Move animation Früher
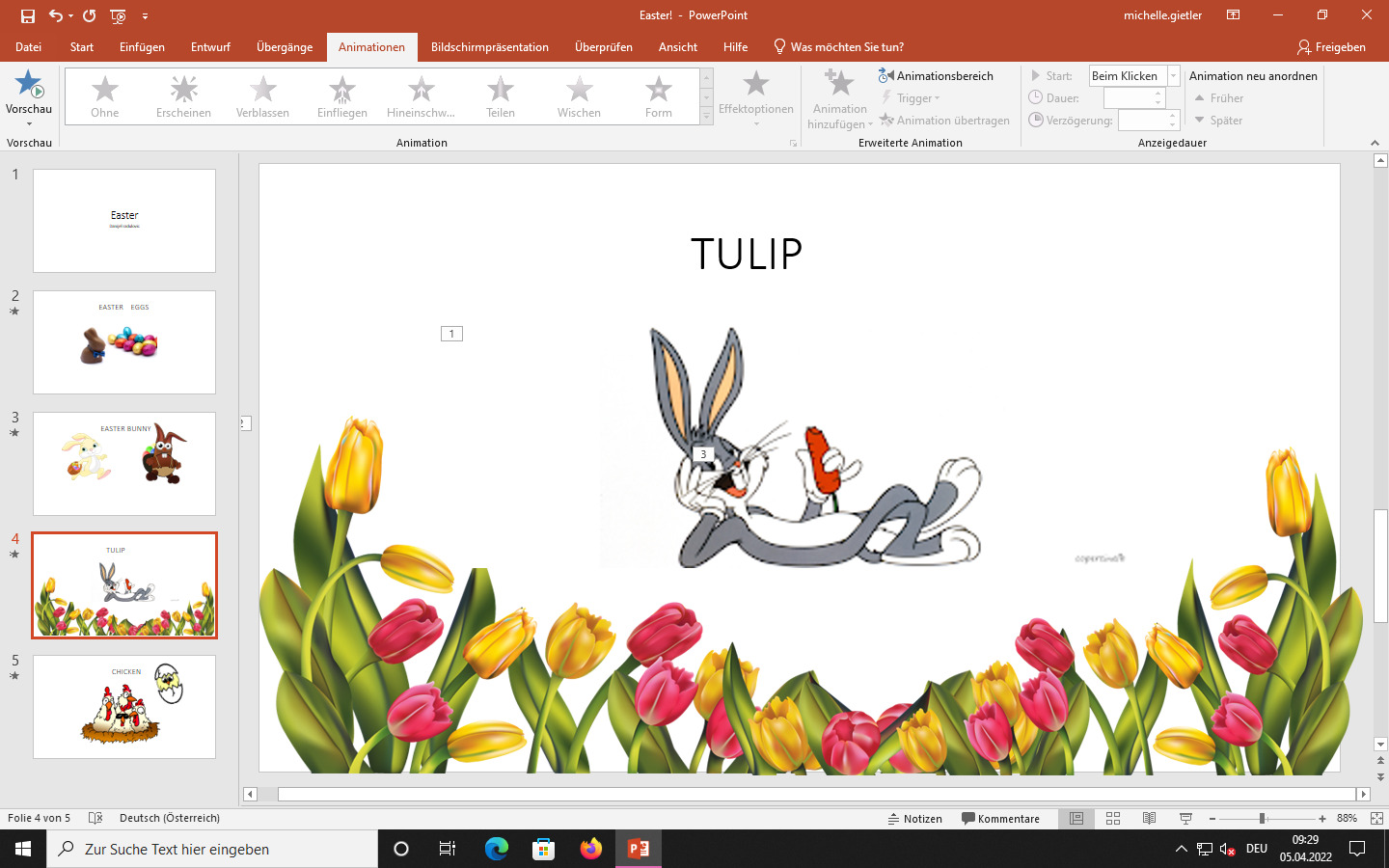Viewport: 1389px width, 868px height. [x=1219, y=98]
